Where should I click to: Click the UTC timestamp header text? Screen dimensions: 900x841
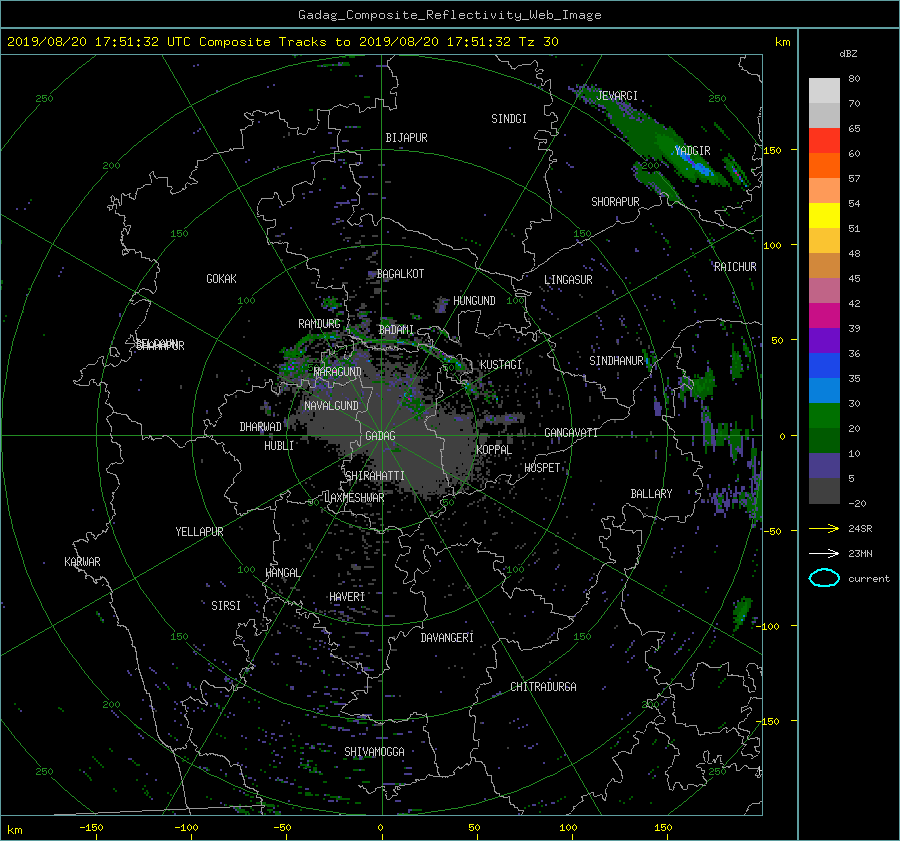click(x=282, y=41)
